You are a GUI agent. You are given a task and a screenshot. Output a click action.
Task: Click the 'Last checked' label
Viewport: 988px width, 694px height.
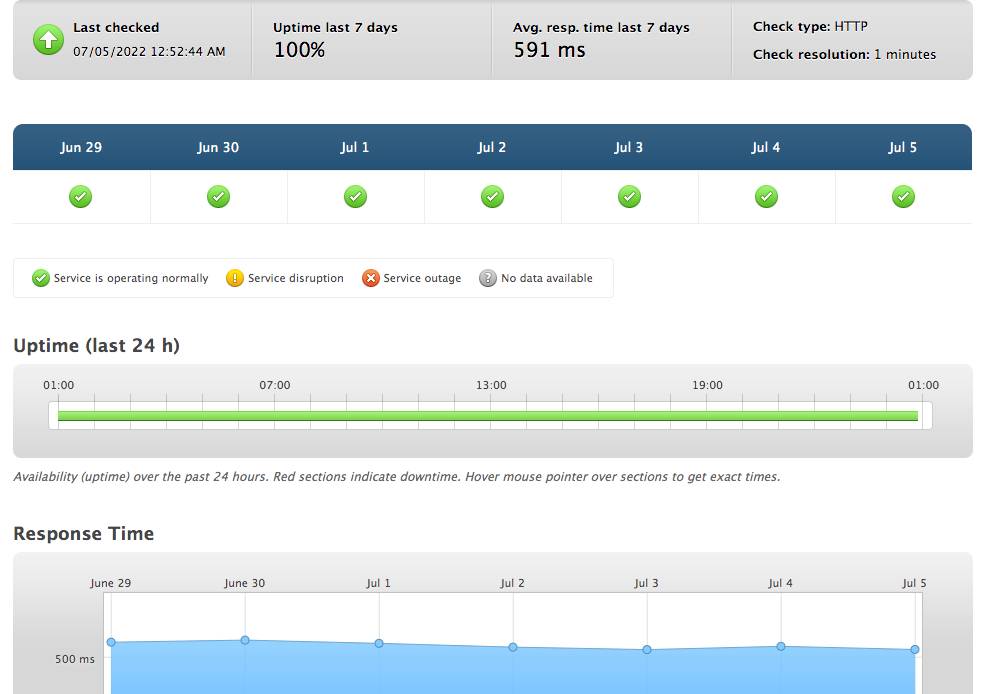[x=116, y=28]
